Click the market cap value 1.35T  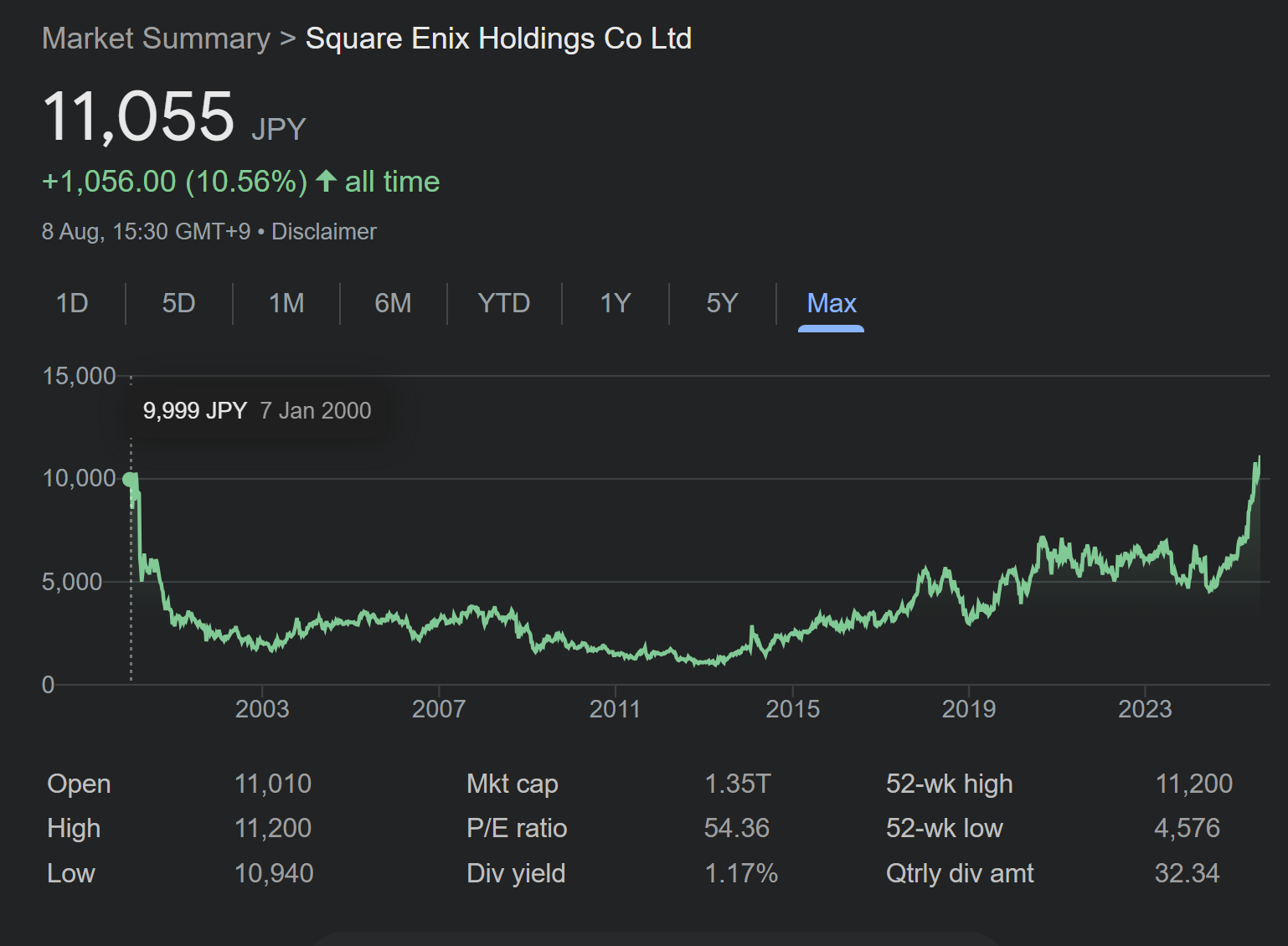click(x=737, y=784)
